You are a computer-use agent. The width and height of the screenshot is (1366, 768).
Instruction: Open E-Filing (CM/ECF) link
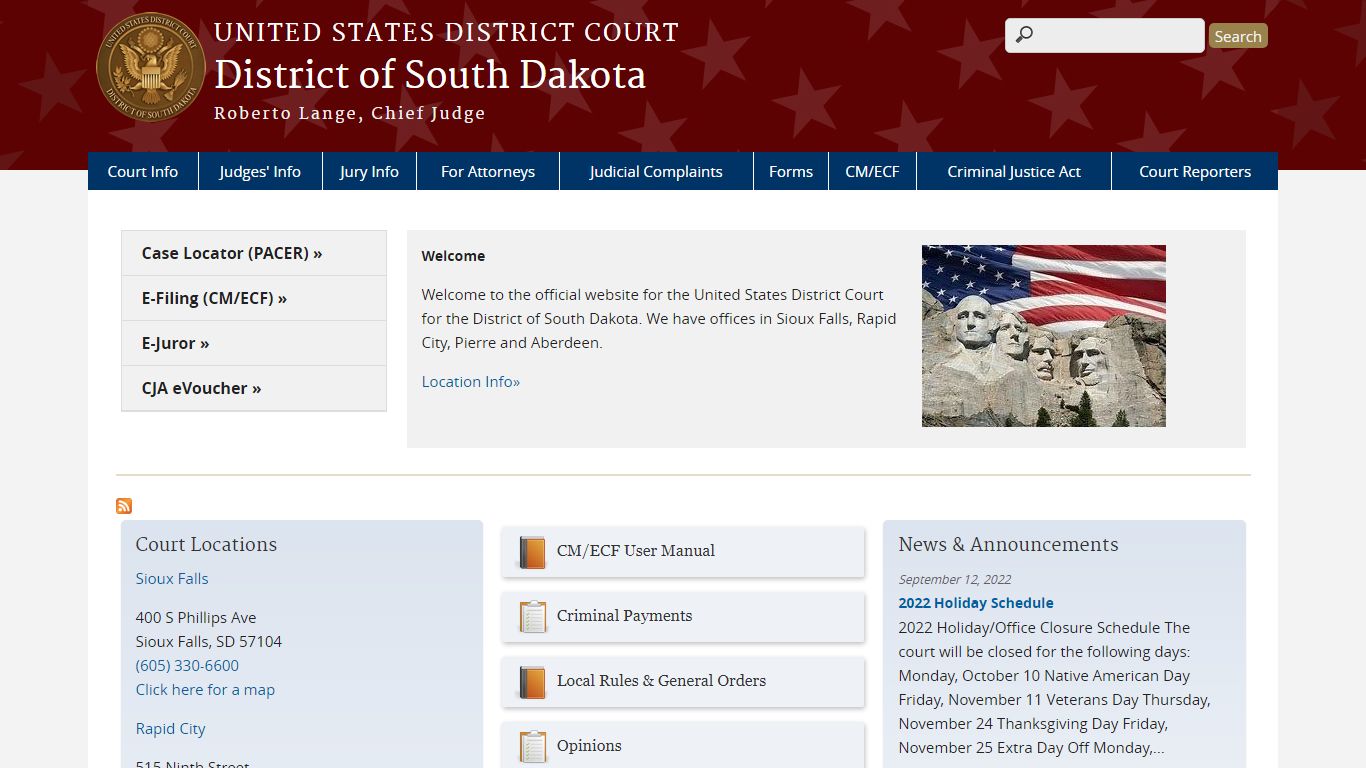pyautogui.click(x=254, y=298)
